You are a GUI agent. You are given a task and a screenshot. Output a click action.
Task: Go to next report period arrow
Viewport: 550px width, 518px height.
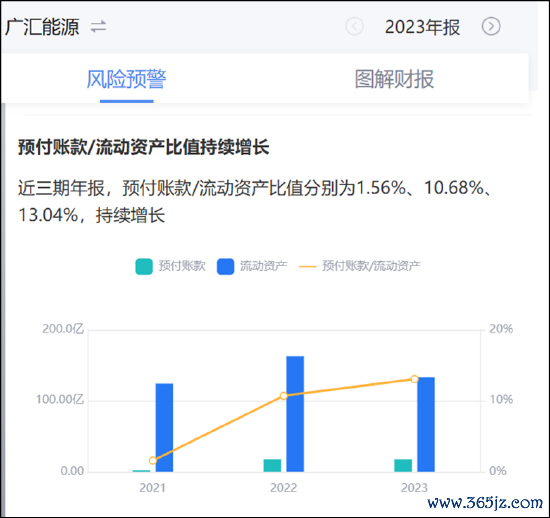[491, 26]
